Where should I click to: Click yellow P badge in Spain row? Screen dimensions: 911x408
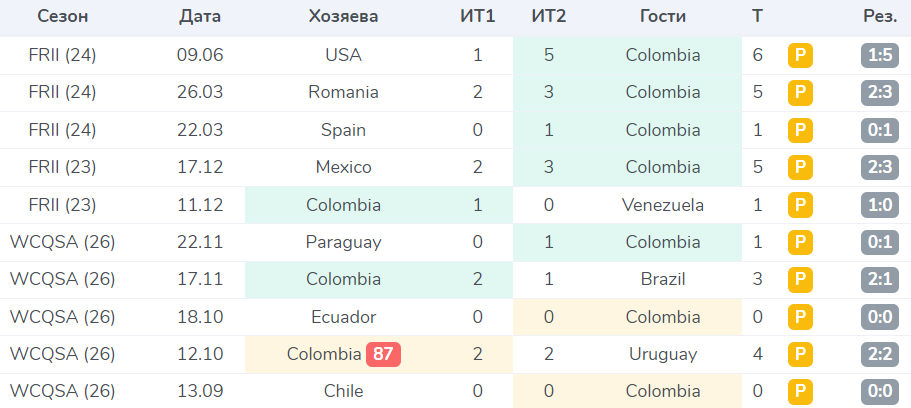click(x=800, y=130)
